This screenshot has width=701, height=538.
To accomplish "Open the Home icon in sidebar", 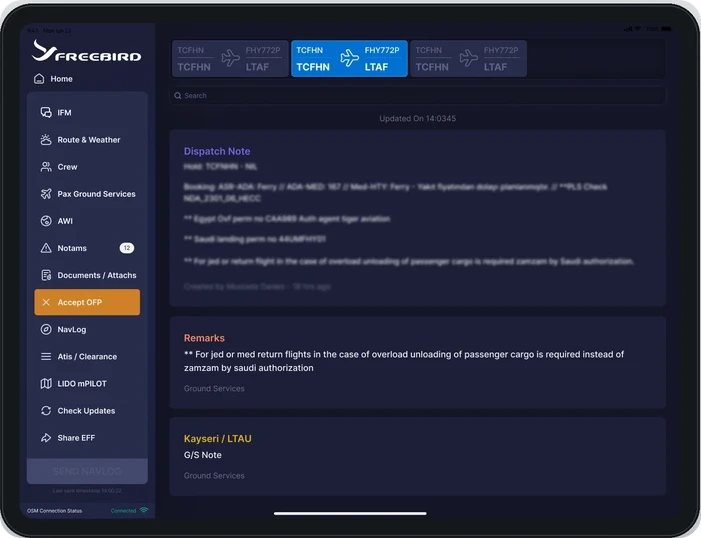I will (39, 79).
